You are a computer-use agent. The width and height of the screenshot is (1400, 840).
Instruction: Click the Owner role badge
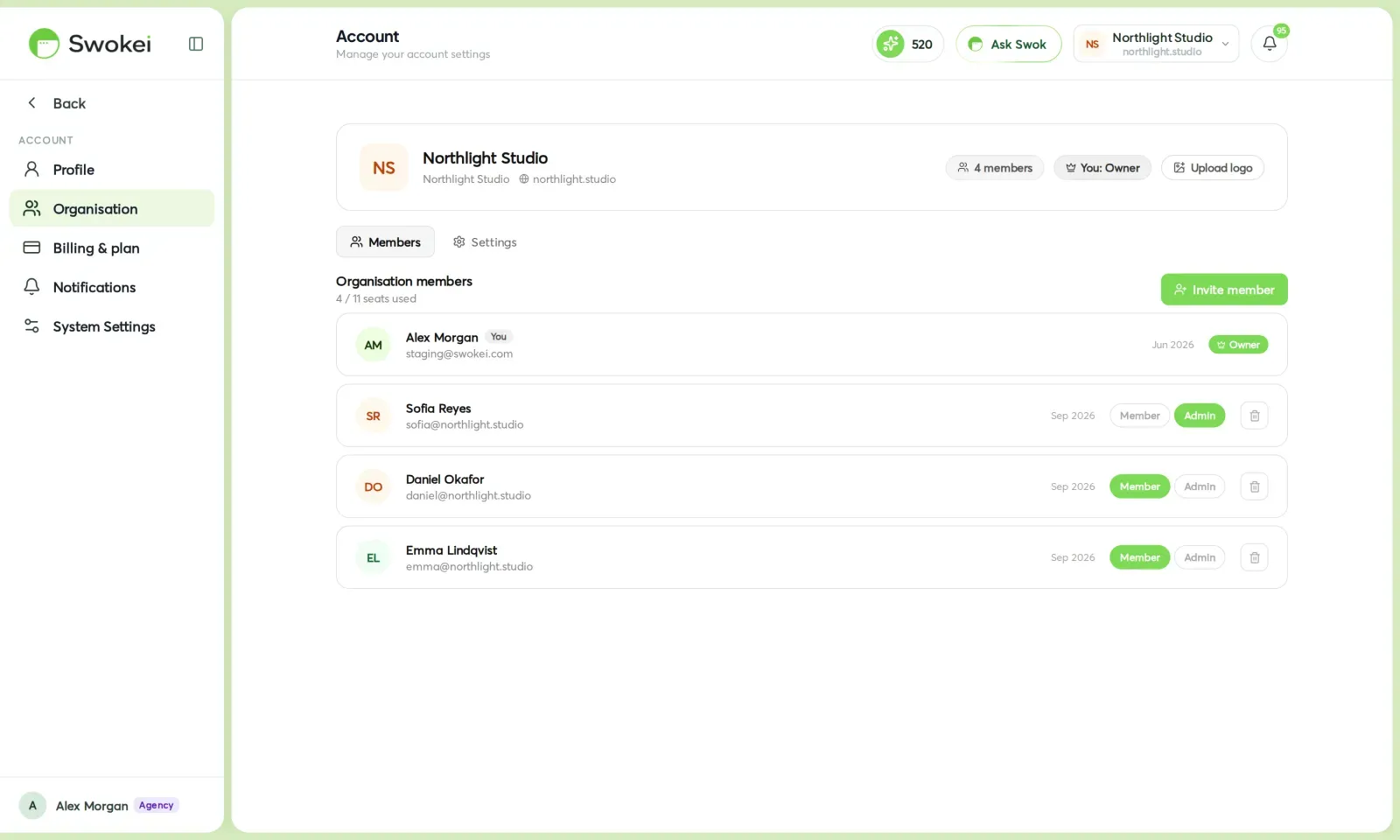pyautogui.click(x=1238, y=345)
